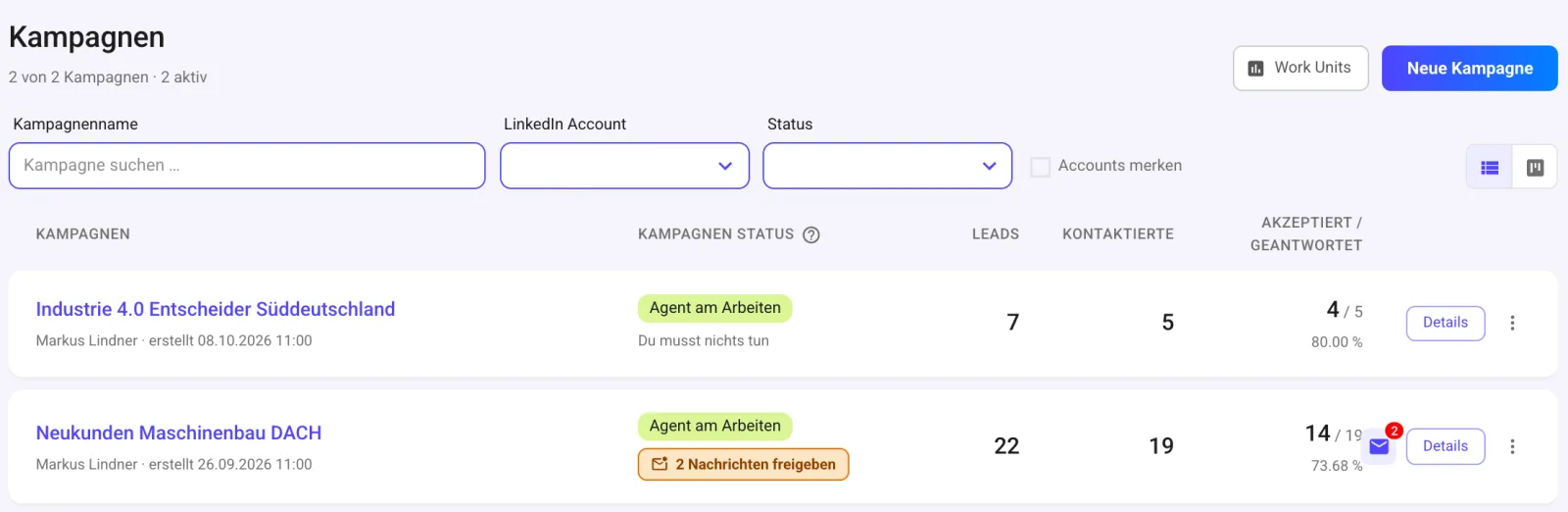Open the mail icon with 2 notifications
The width and height of the screenshot is (1568, 512).
pyautogui.click(x=1380, y=446)
